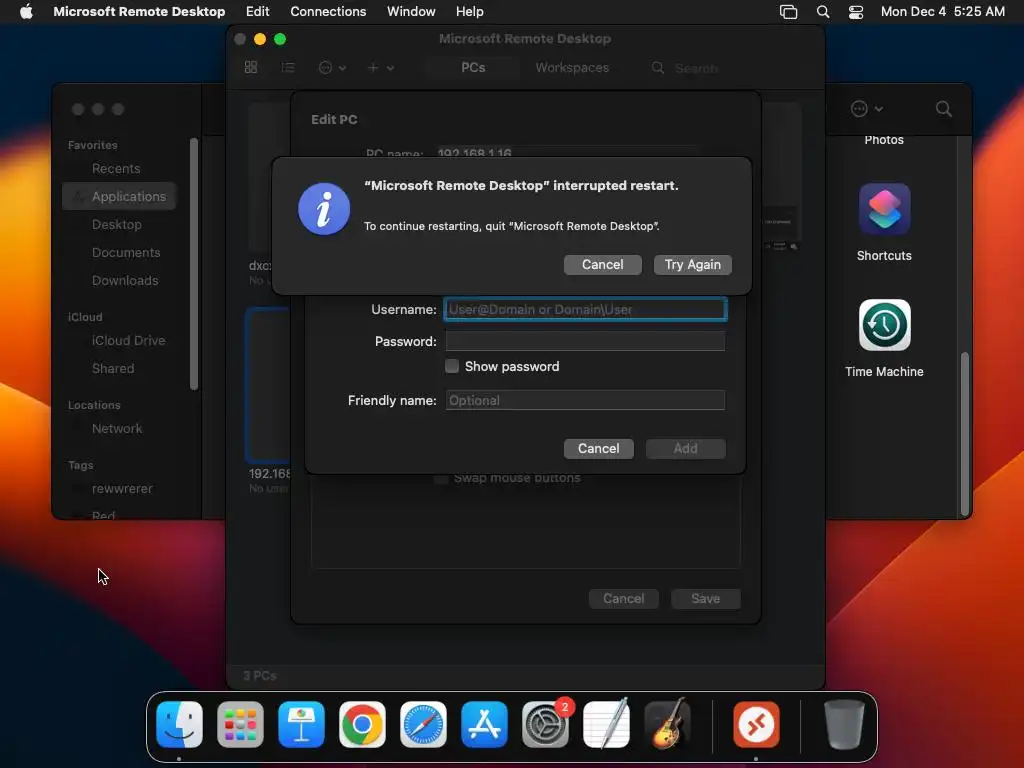Click Cancel in the Edit PC dialog
This screenshot has width=1024, height=768.
point(624,599)
